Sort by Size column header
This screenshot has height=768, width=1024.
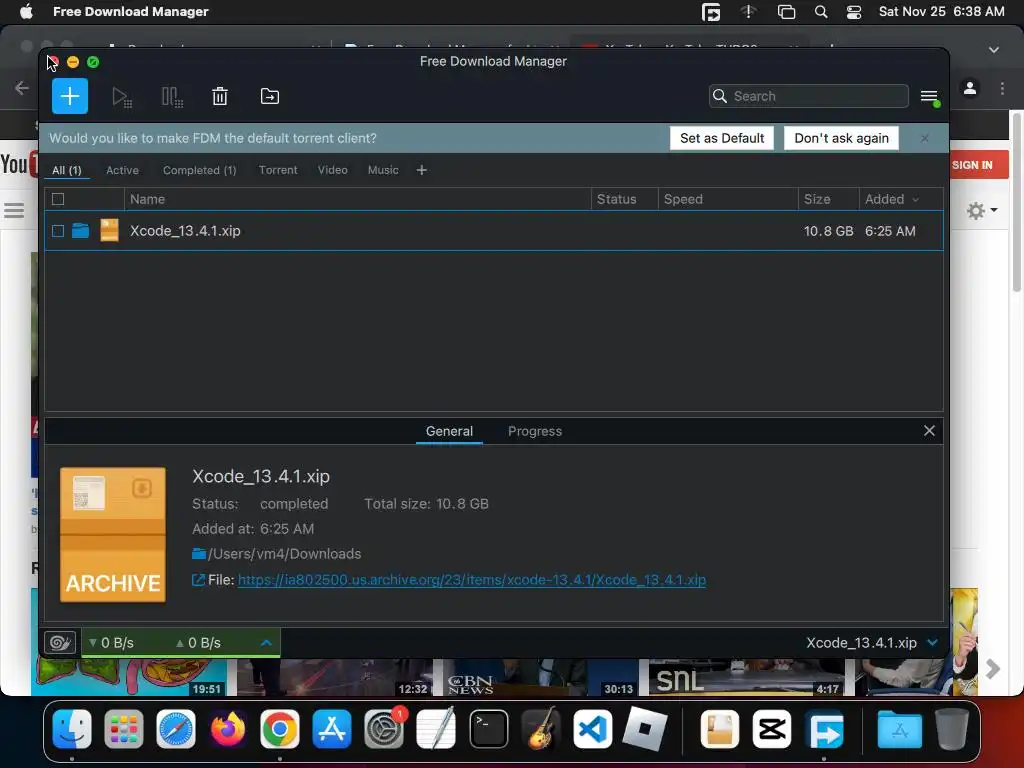(x=828, y=199)
